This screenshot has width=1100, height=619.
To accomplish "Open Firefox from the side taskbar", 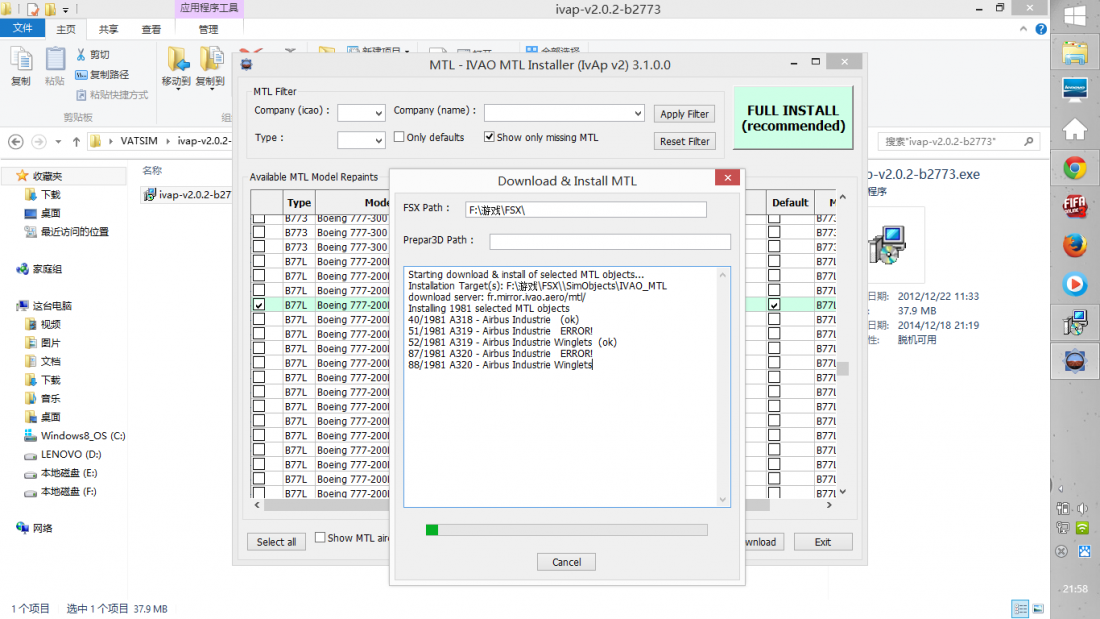I will coord(1075,246).
